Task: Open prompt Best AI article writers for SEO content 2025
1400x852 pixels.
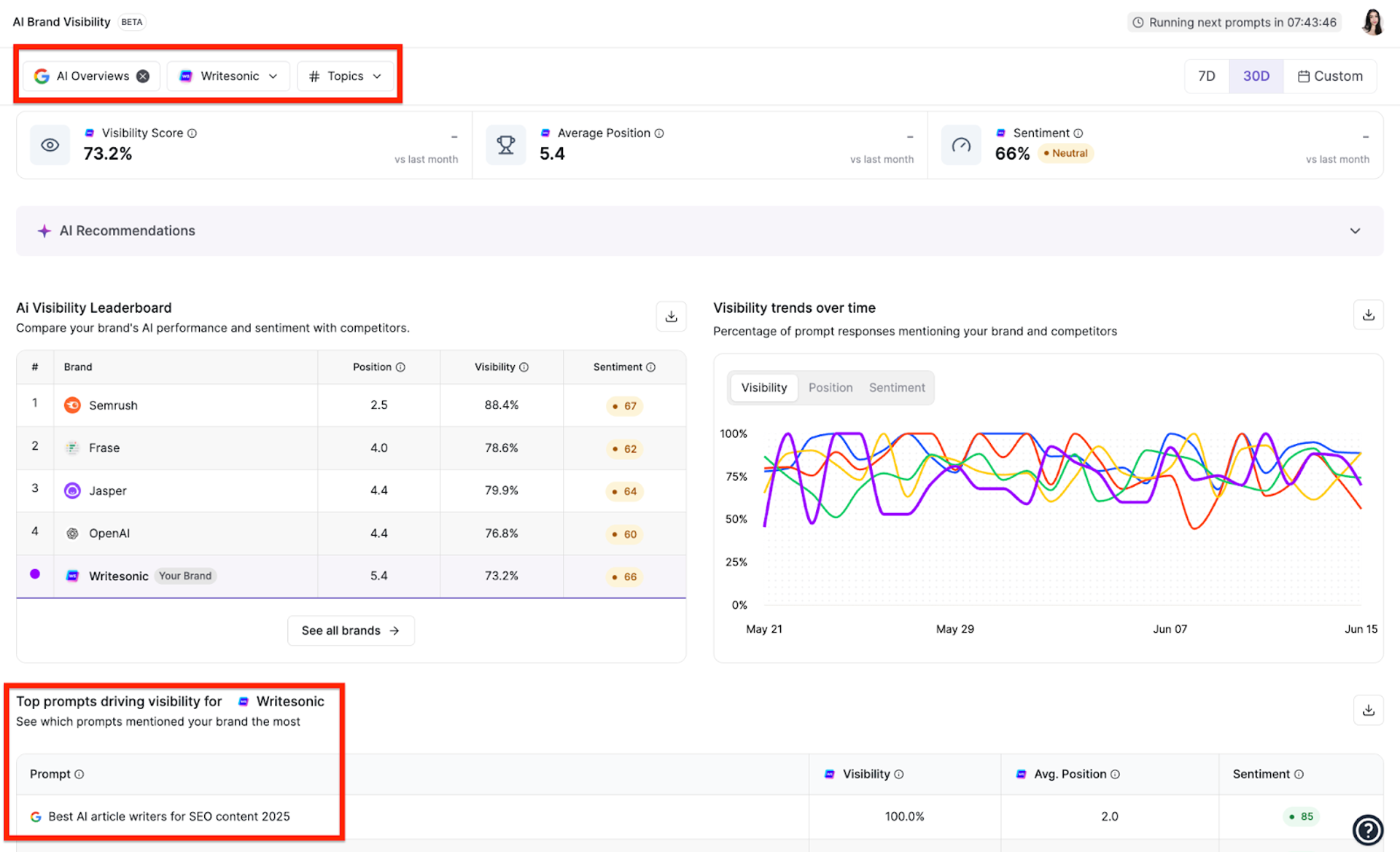Action: (x=168, y=816)
